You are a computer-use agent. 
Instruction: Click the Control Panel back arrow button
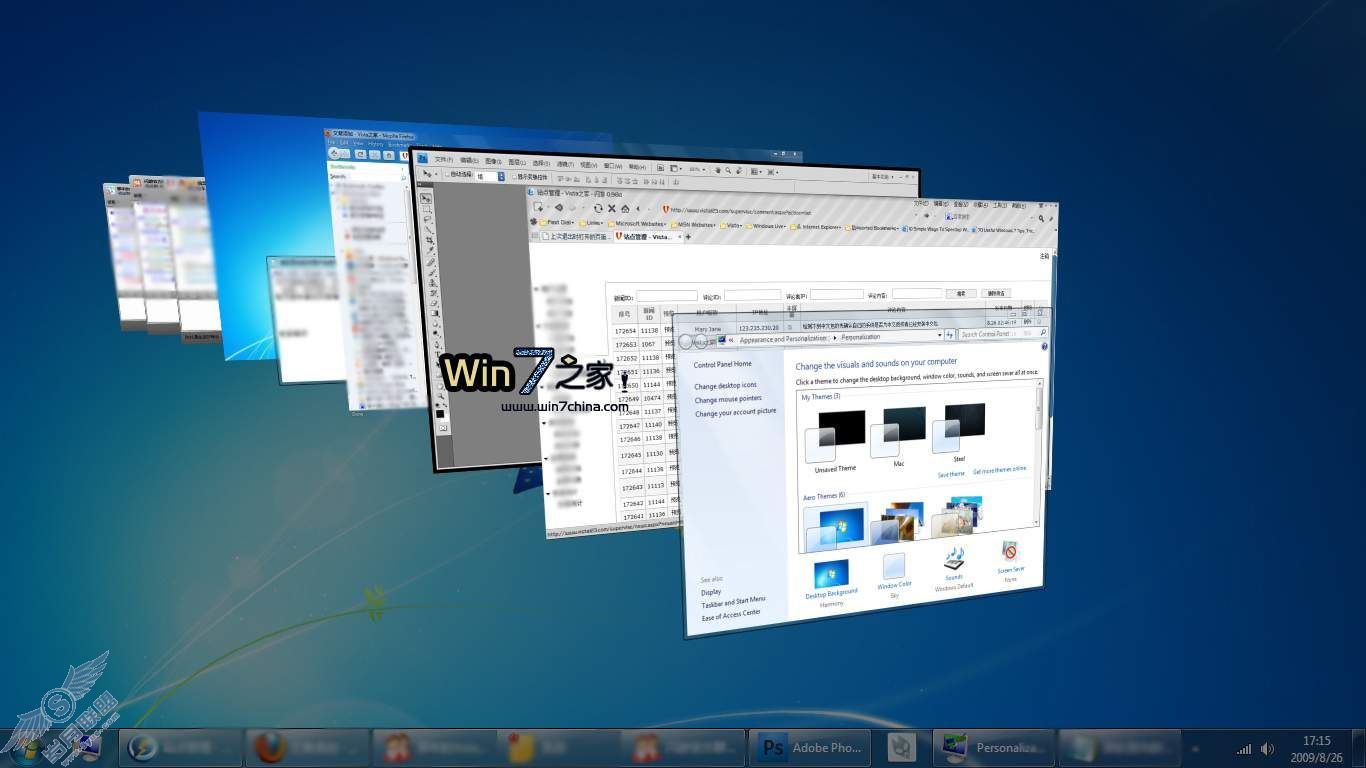pyautogui.click(x=686, y=342)
